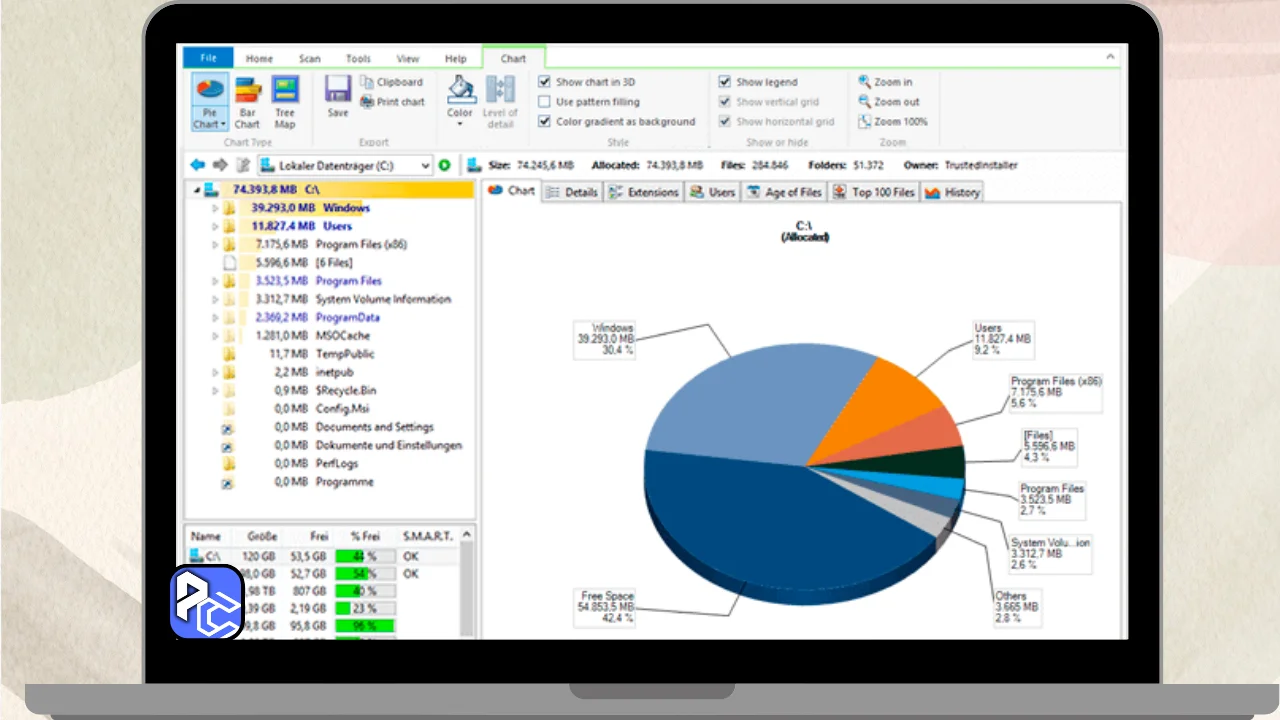The image size is (1280, 720).
Task: Click the TempPublic folder icon
Action: point(229,354)
